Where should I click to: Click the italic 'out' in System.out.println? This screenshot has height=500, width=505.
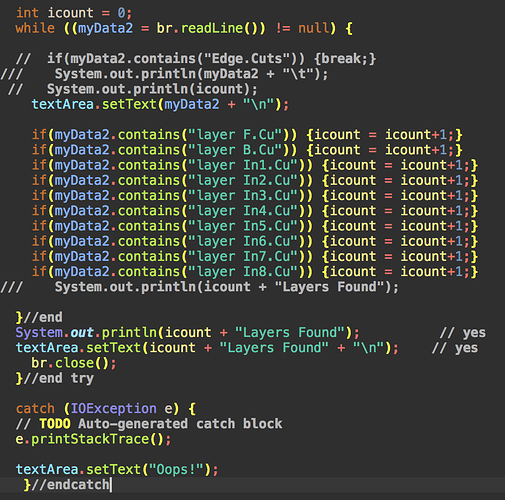tap(82, 333)
